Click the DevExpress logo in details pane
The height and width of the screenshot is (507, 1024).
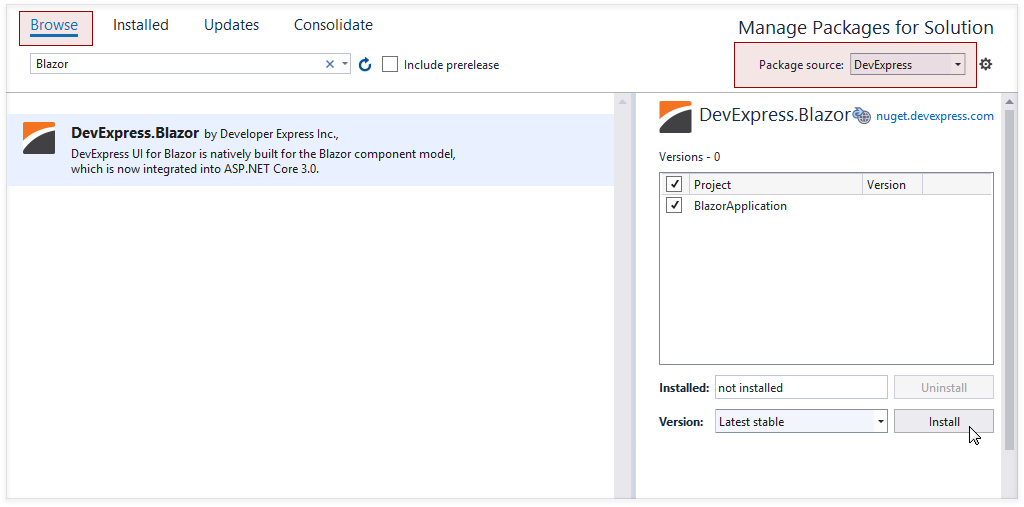[x=675, y=117]
